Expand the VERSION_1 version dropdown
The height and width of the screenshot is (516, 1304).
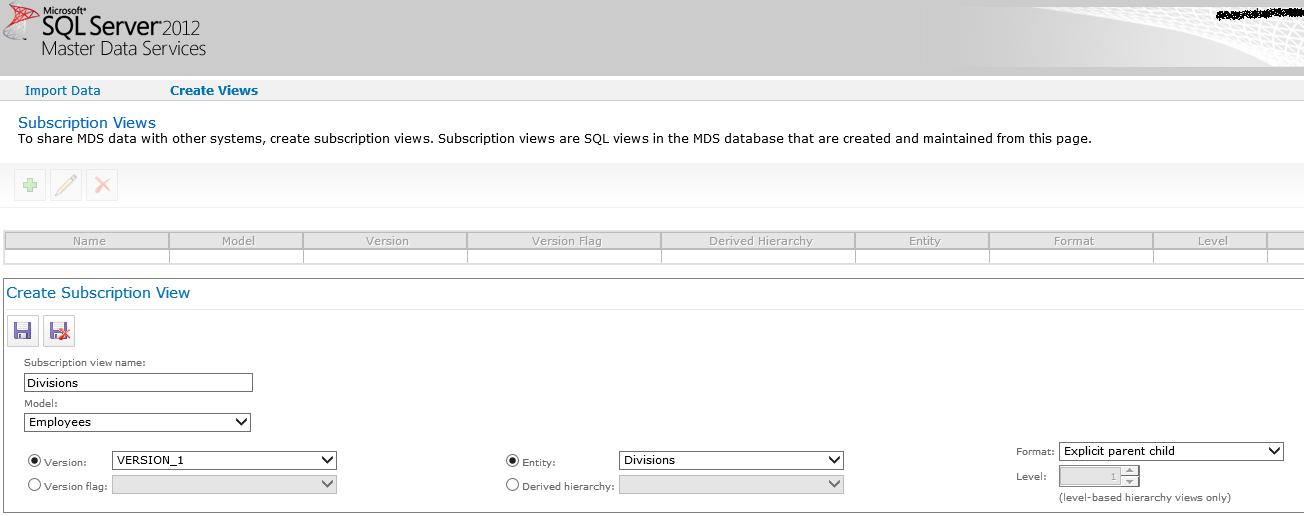(x=225, y=460)
